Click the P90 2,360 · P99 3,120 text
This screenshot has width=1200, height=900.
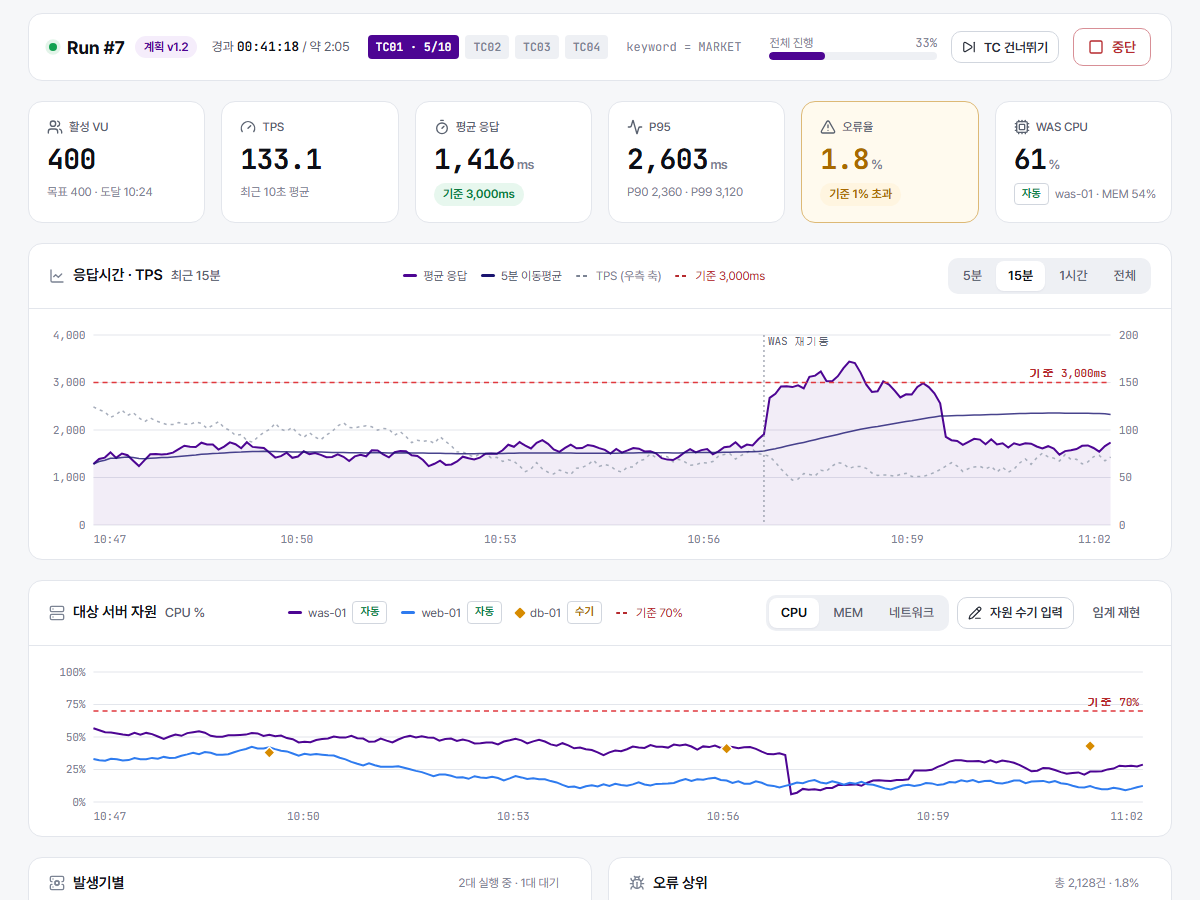tap(685, 192)
